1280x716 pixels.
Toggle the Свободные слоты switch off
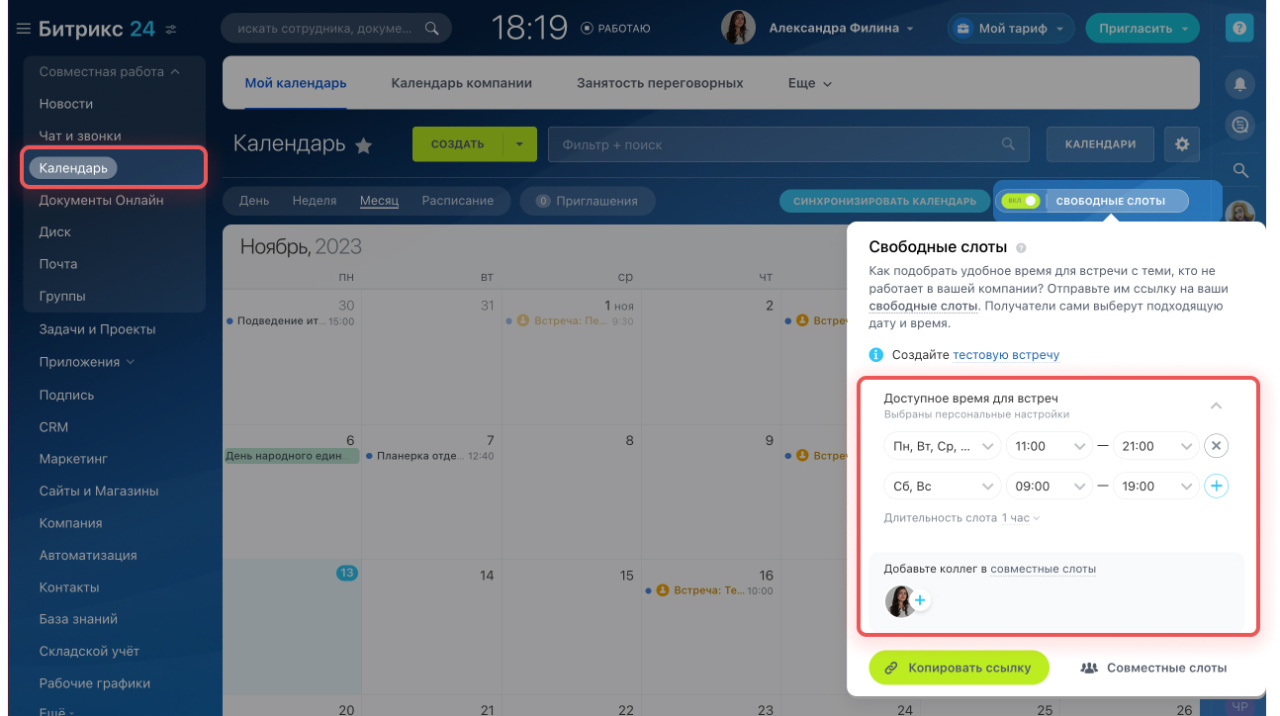[x=1020, y=201]
